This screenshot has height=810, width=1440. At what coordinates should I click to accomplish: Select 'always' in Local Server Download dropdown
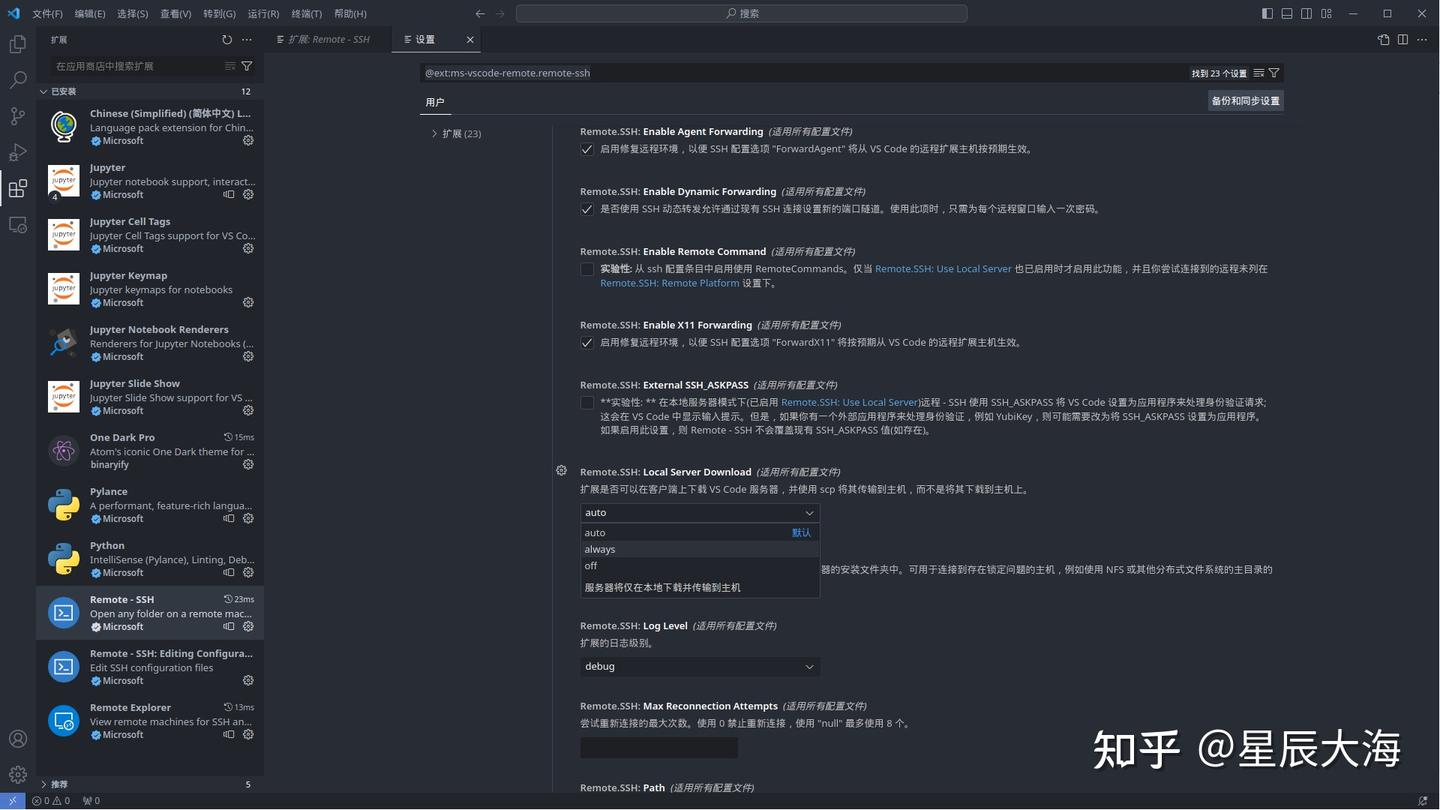tap(600, 549)
